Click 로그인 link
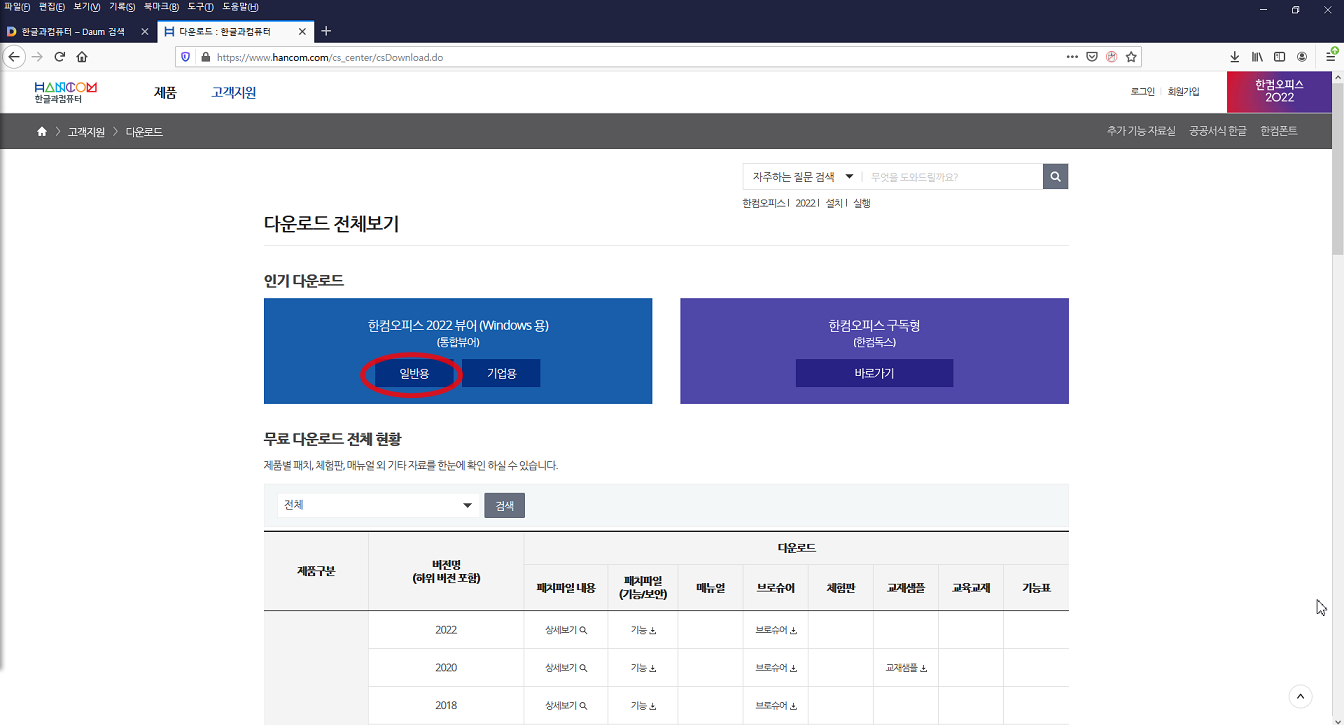Screen dimensions: 1344x725 tap(1142, 92)
